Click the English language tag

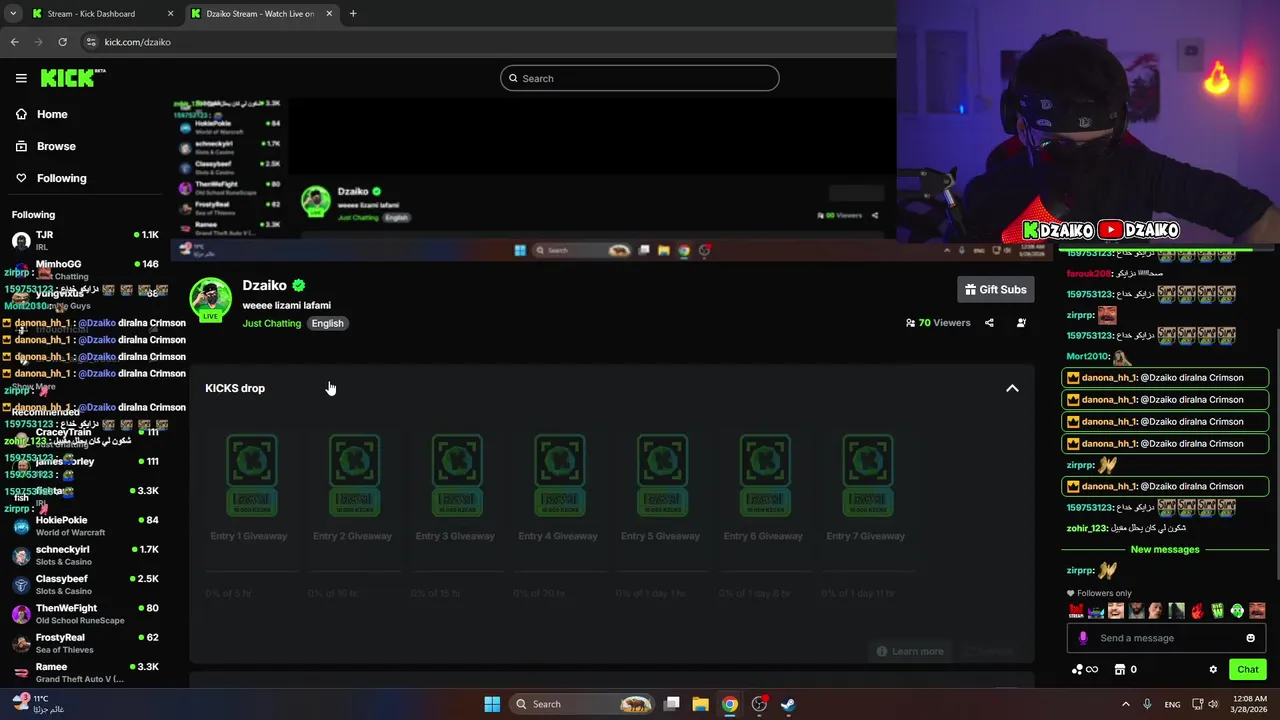(x=327, y=323)
